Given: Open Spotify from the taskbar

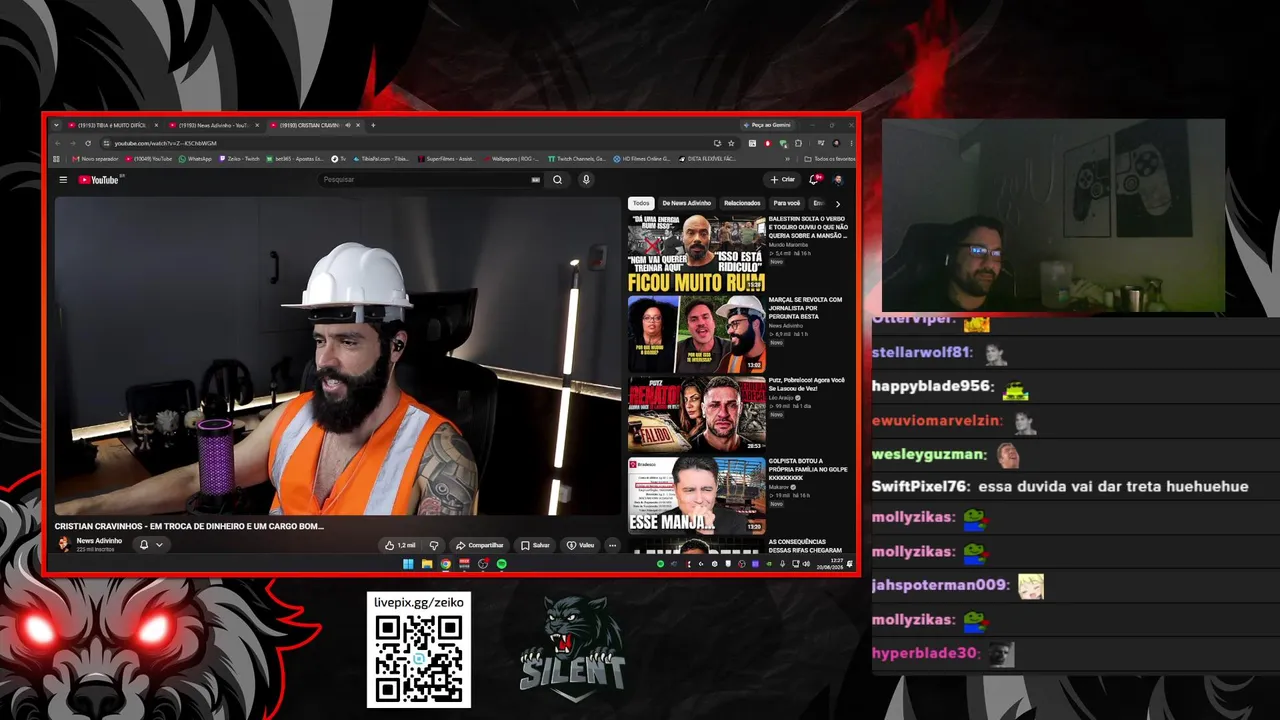Looking at the screenshot, I should (502, 564).
